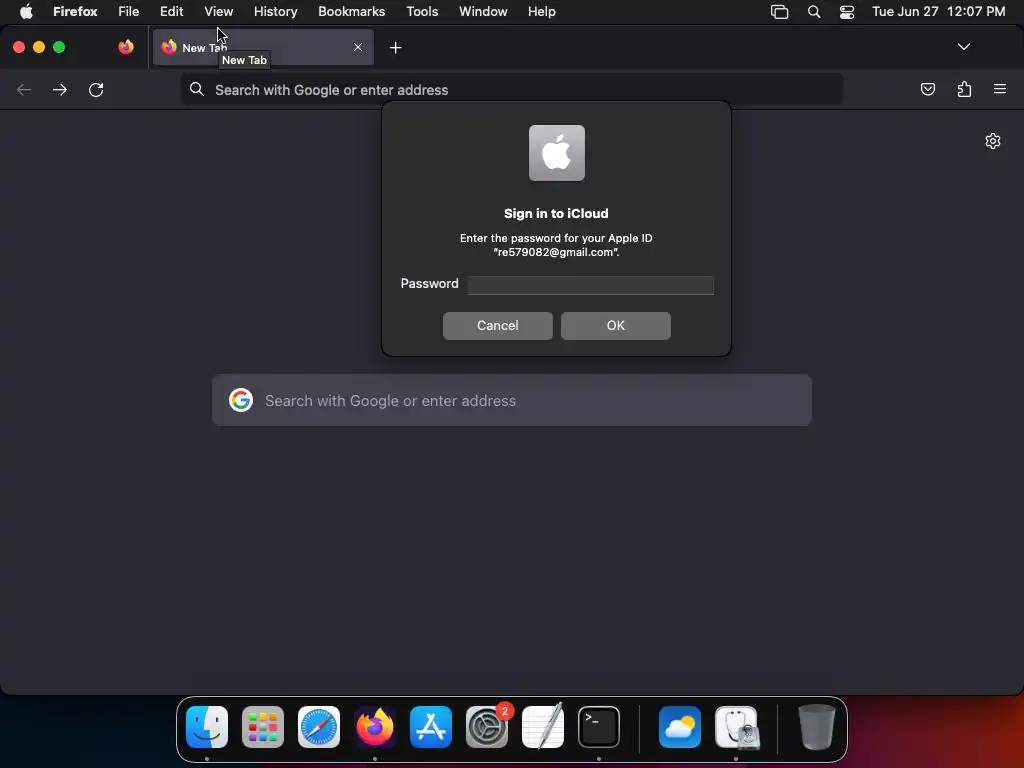The image size is (1024, 768).
Task: Close the New Tab tab
Action: 358,47
